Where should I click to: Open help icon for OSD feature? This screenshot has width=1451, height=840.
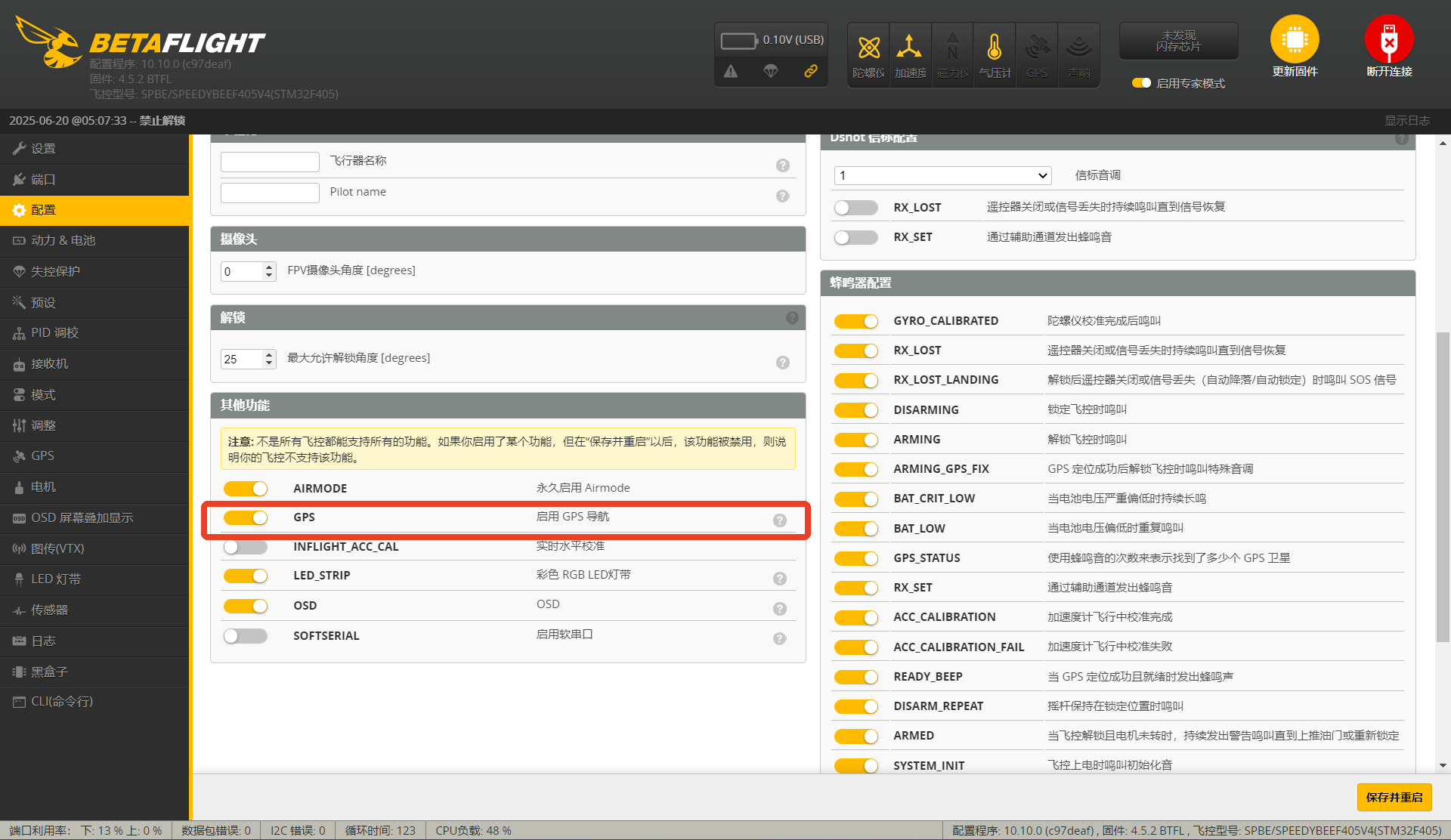click(x=780, y=609)
